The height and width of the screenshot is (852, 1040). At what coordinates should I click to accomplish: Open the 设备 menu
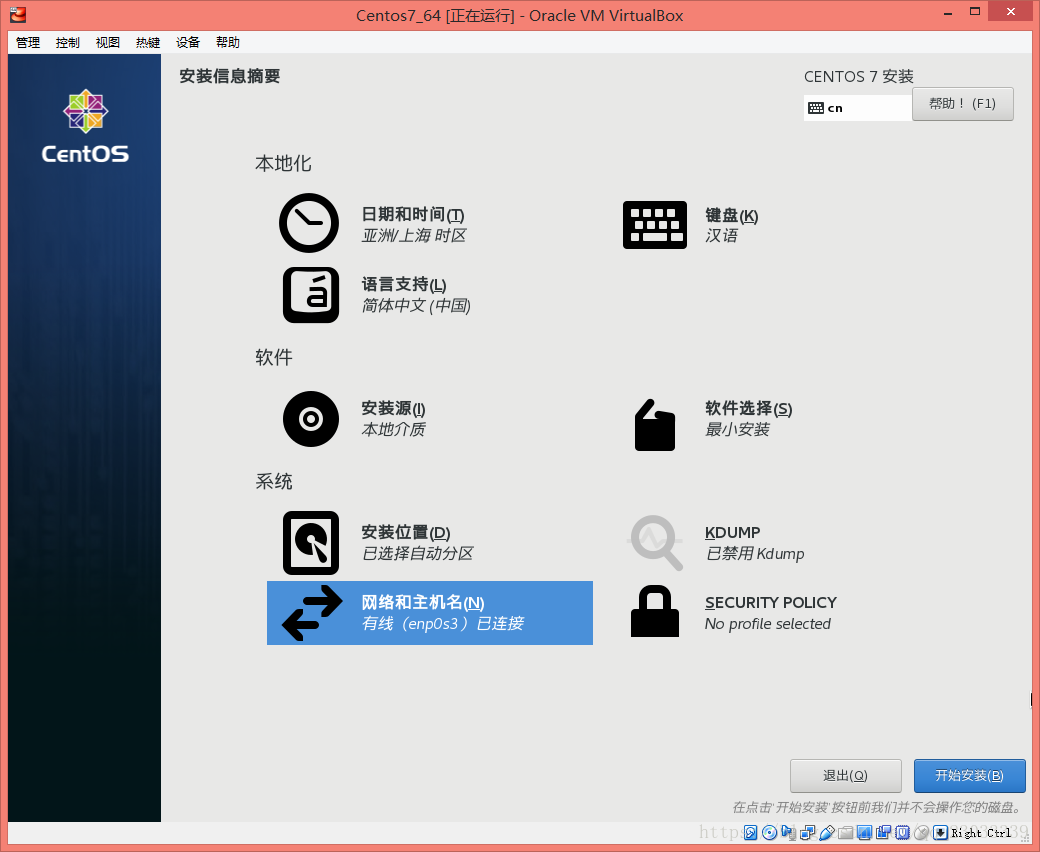point(188,42)
